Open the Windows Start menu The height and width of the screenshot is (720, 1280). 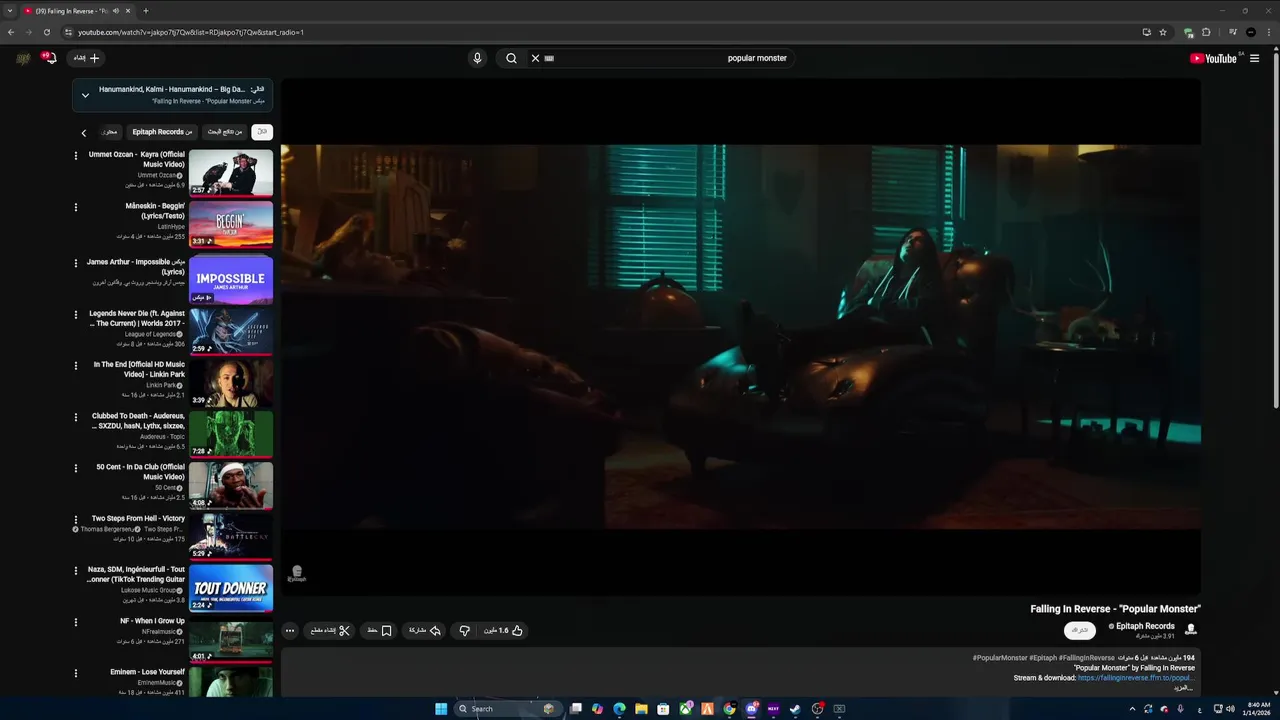coord(441,709)
